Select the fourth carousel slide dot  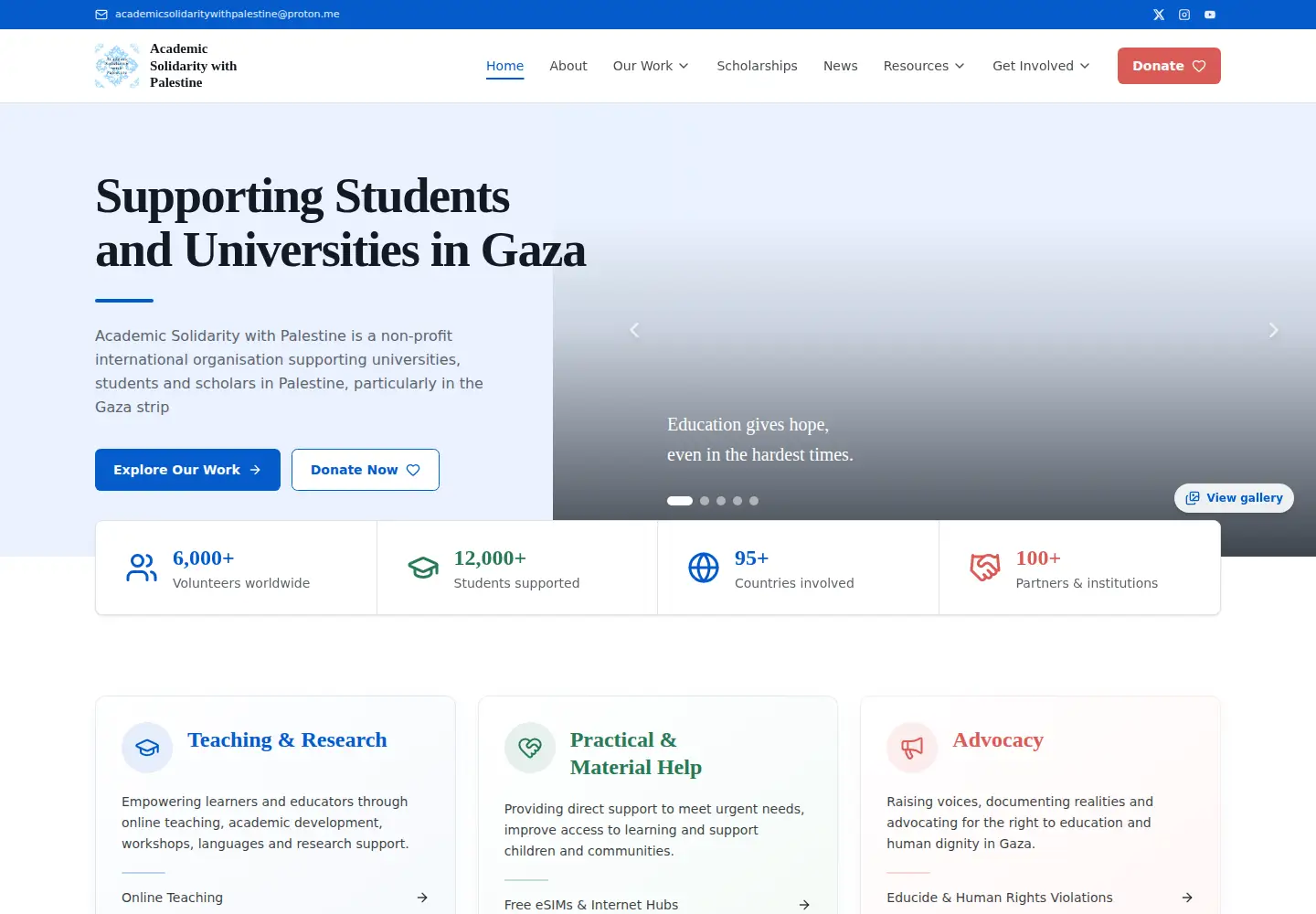click(738, 501)
